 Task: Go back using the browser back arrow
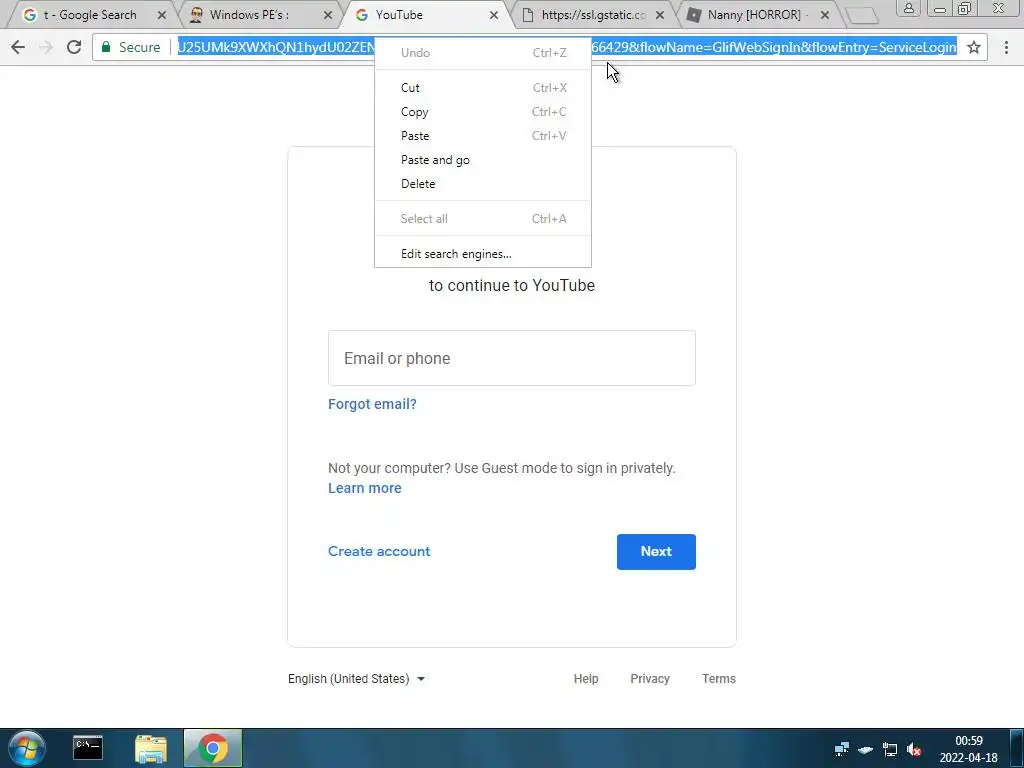(x=18, y=47)
